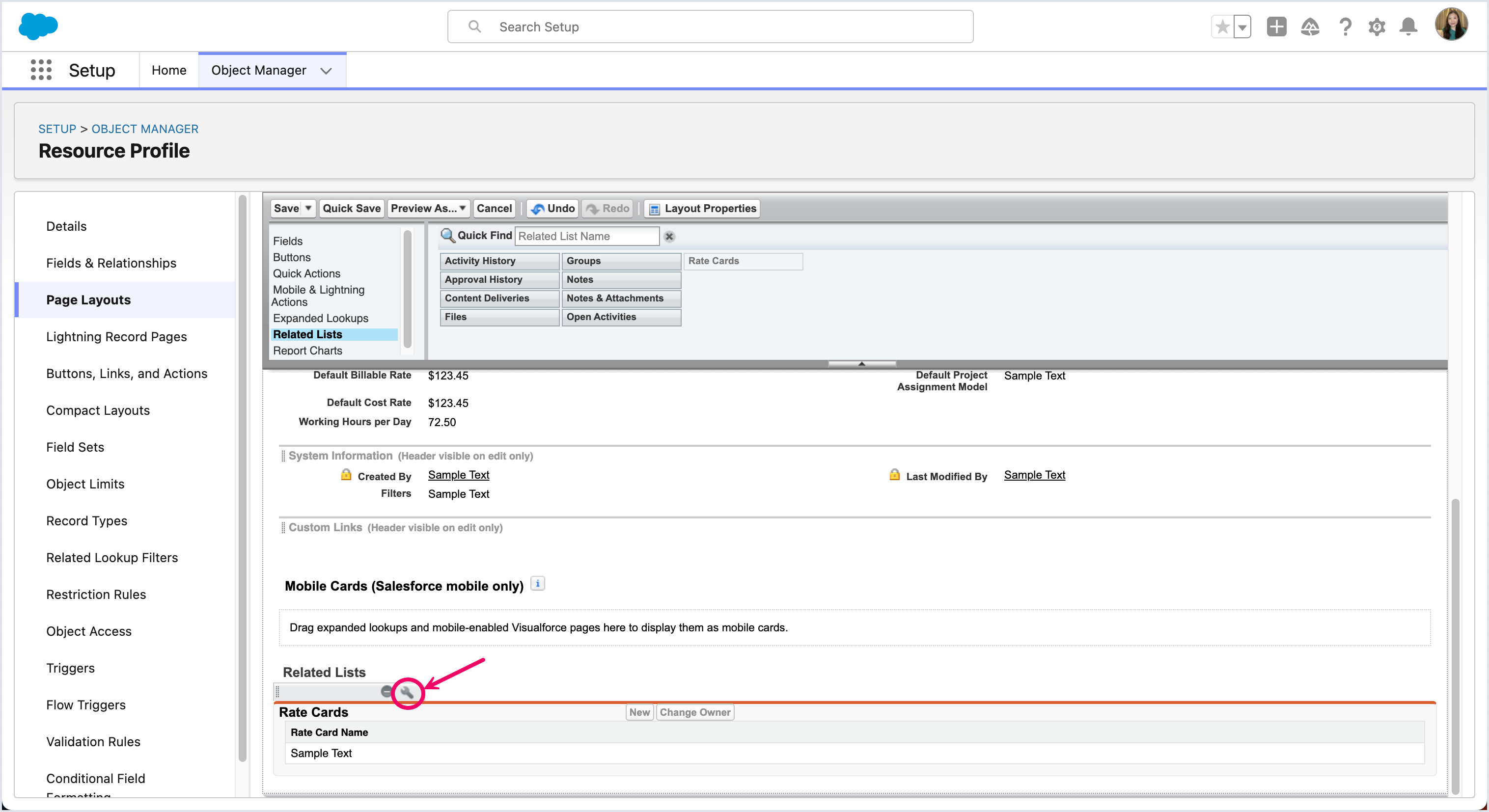1489x812 pixels.
Task: Click the palette category list scrollbar
Action: point(408,288)
